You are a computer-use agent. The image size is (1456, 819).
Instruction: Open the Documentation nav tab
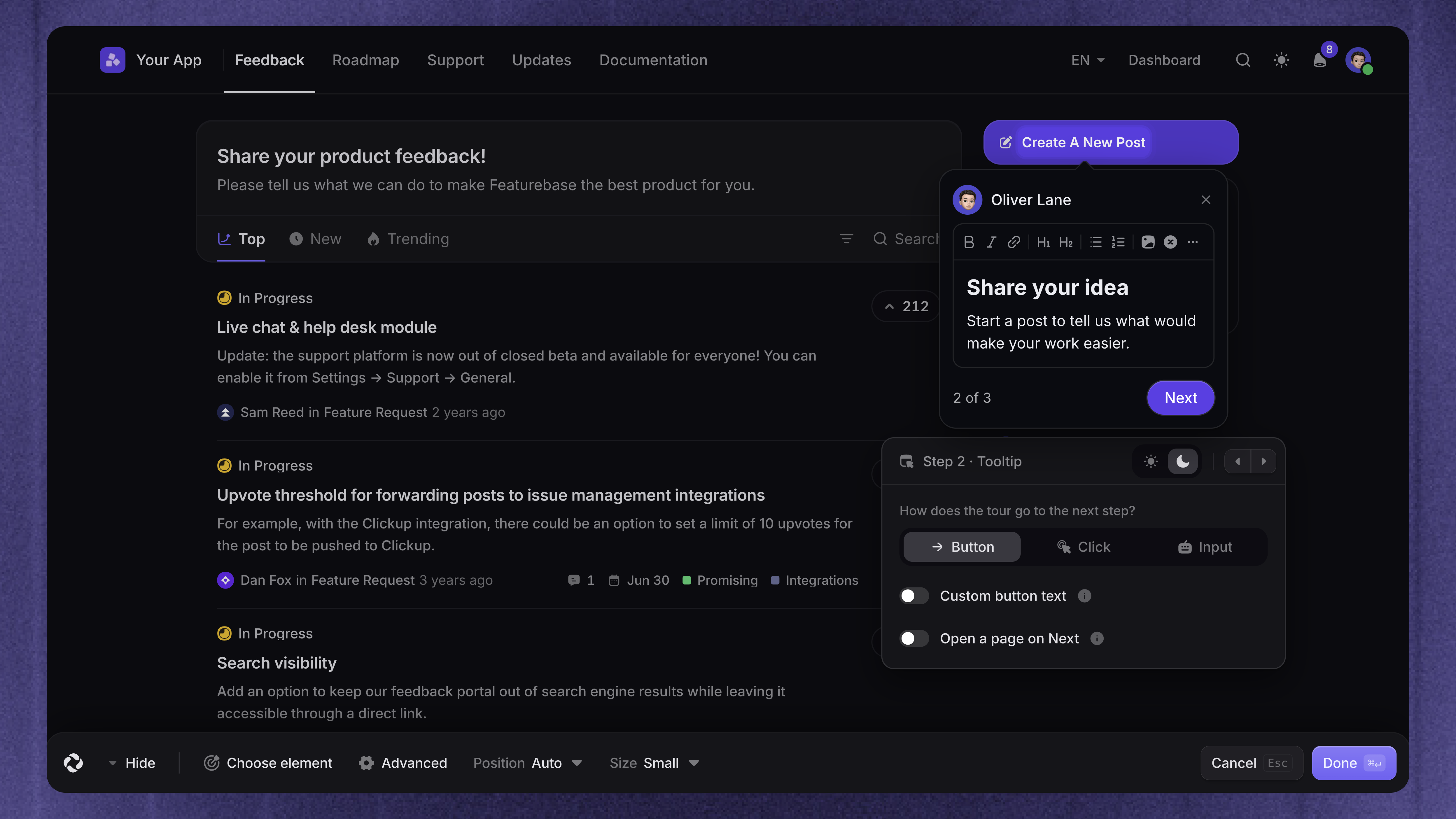pyautogui.click(x=653, y=60)
